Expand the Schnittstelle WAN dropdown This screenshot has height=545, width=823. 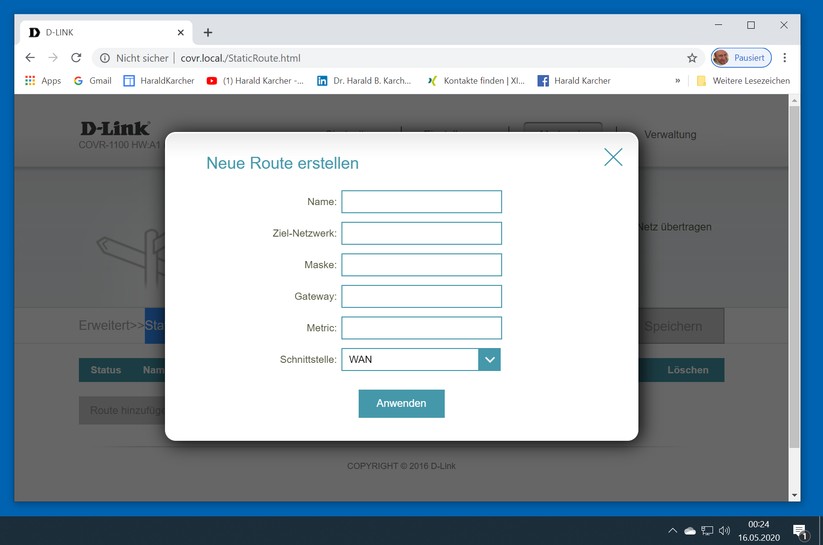(489, 359)
